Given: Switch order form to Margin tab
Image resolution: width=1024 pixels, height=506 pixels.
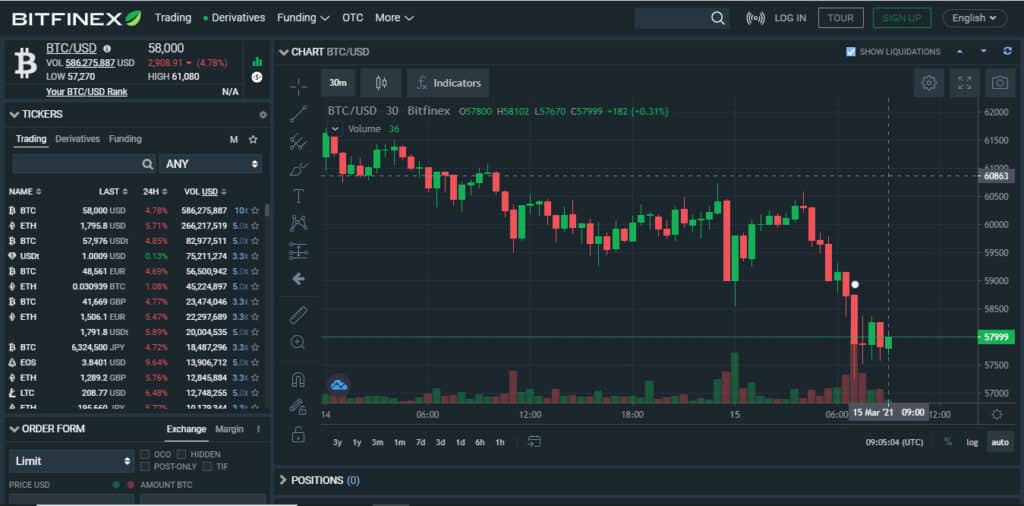Looking at the screenshot, I should tap(229, 429).
